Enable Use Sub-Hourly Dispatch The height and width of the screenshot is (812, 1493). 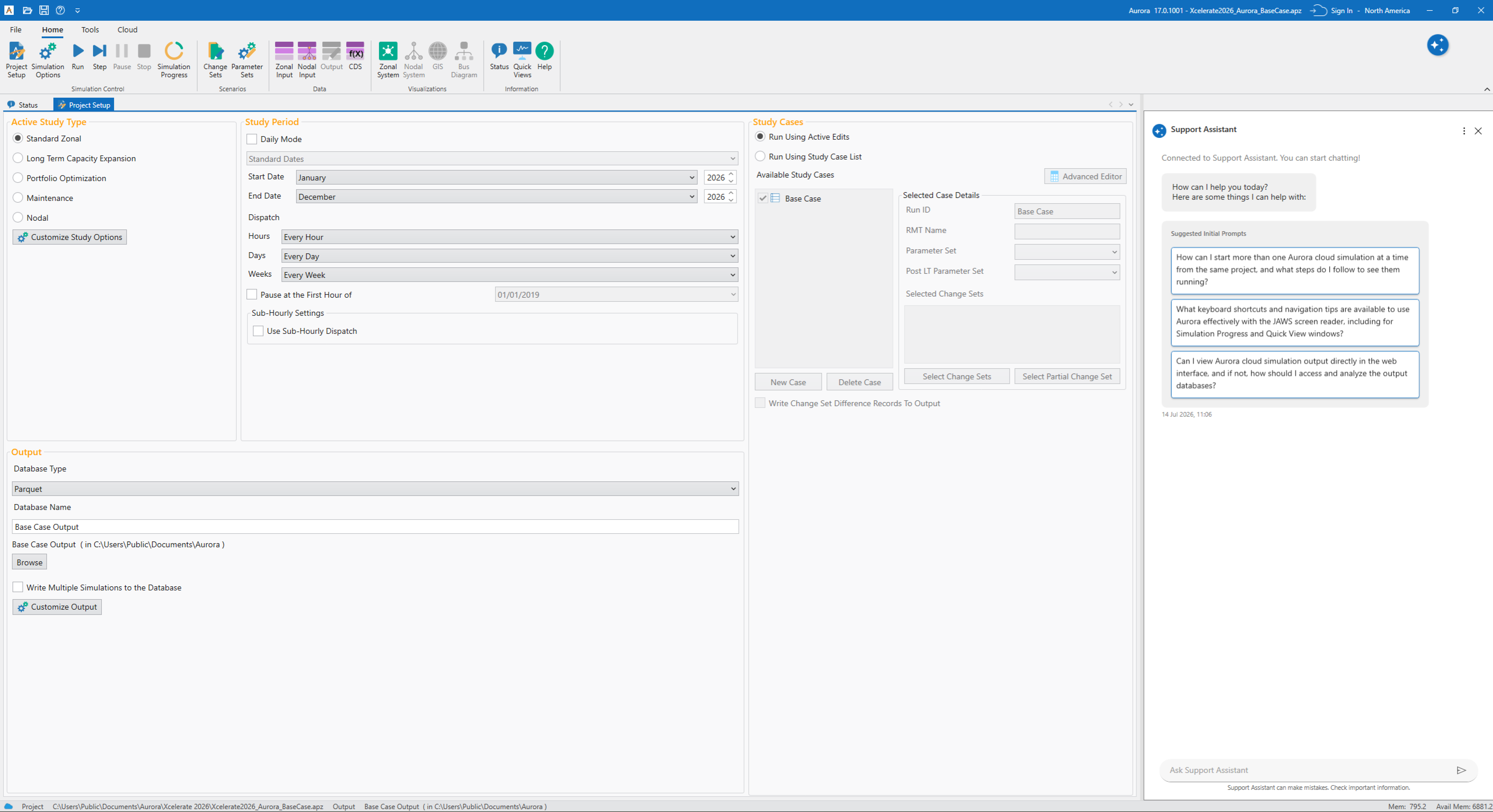pyautogui.click(x=258, y=331)
